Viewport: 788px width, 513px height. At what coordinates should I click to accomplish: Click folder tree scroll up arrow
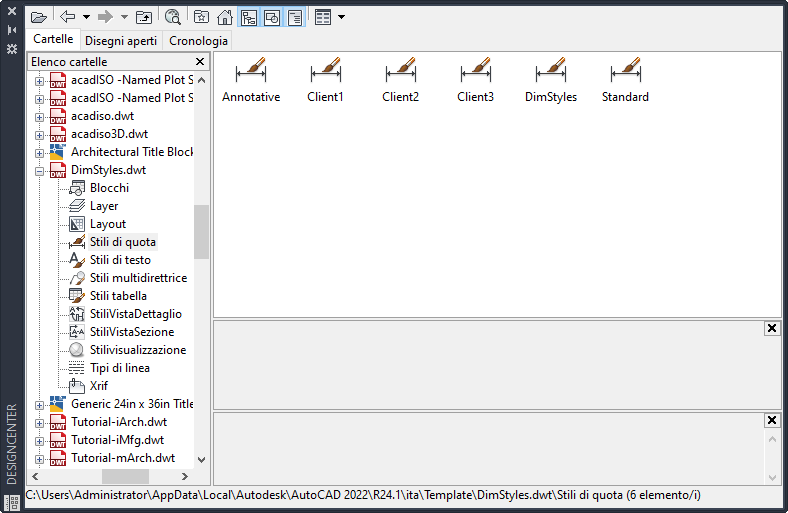pyautogui.click(x=202, y=80)
